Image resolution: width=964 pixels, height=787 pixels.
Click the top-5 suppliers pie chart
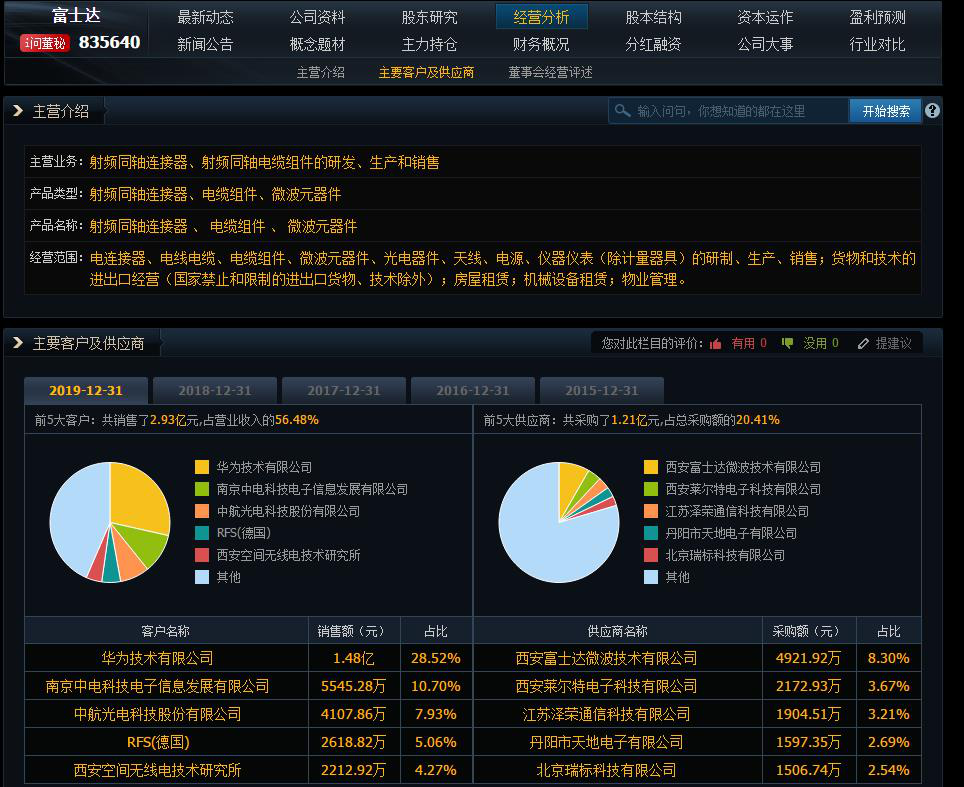559,522
